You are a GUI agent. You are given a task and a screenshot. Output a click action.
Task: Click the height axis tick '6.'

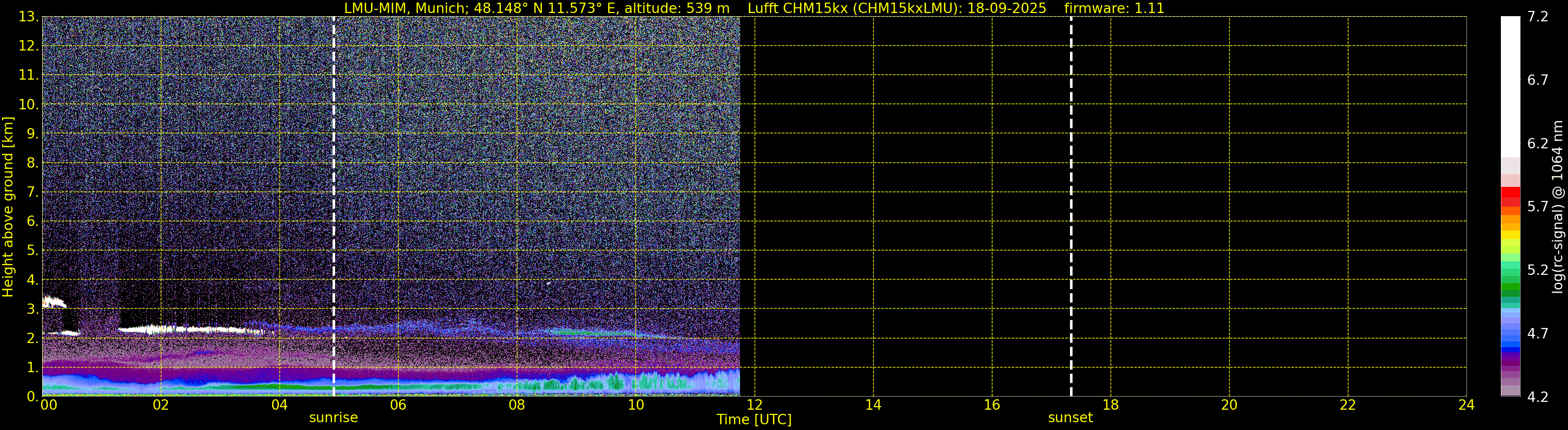click(x=32, y=221)
